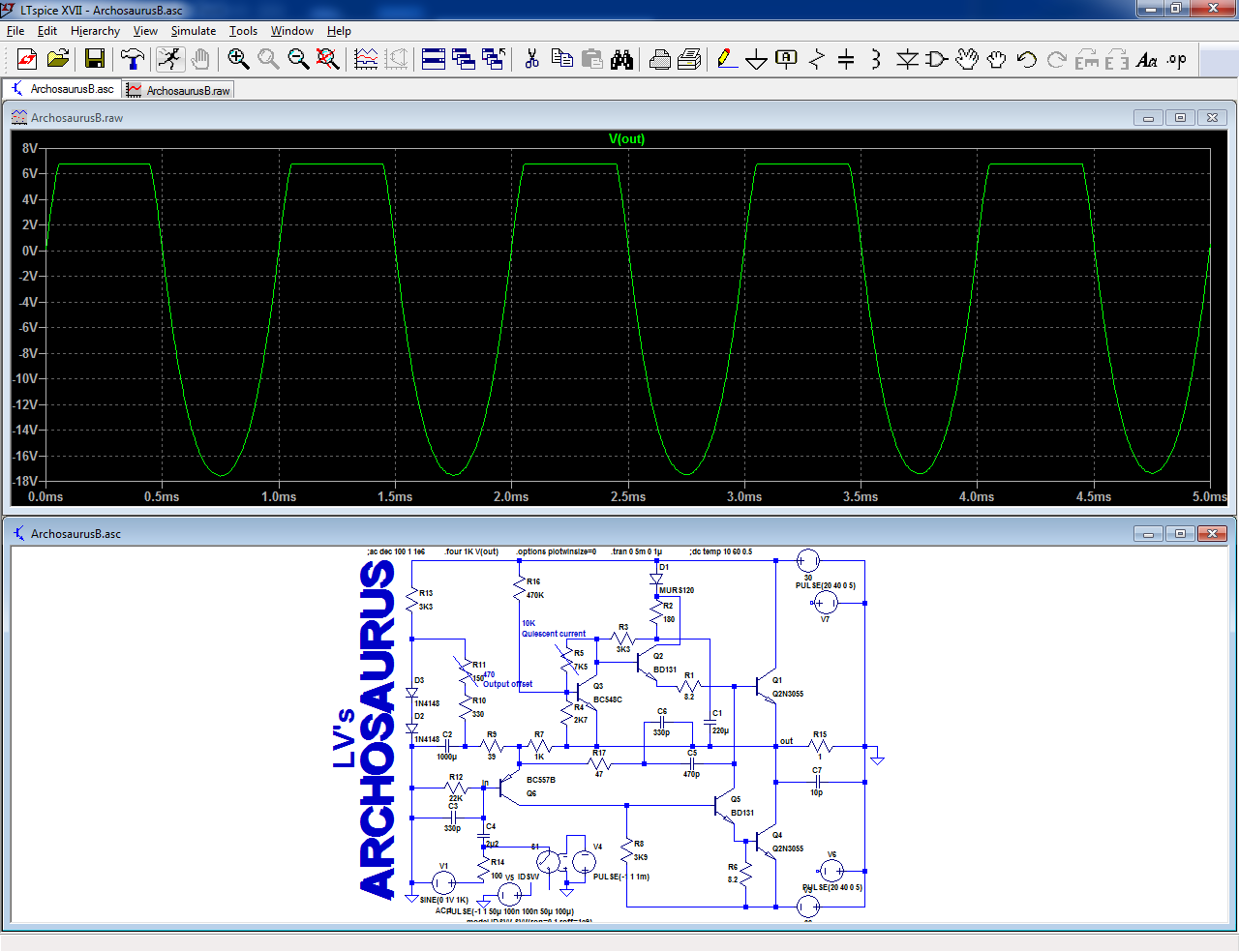Add SPICE directive .op icon
This screenshot has height=952, width=1239.
click(x=1177, y=59)
